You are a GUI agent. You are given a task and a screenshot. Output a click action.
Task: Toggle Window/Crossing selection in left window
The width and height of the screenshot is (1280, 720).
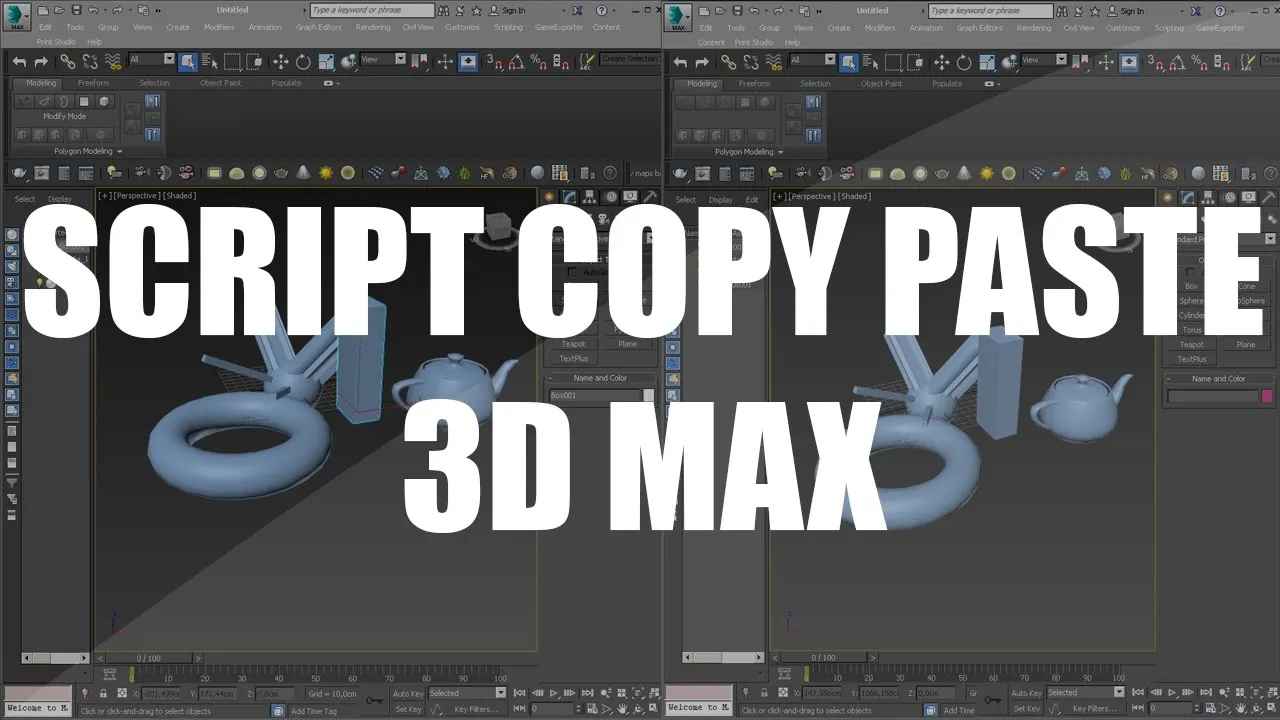tap(256, 62)
